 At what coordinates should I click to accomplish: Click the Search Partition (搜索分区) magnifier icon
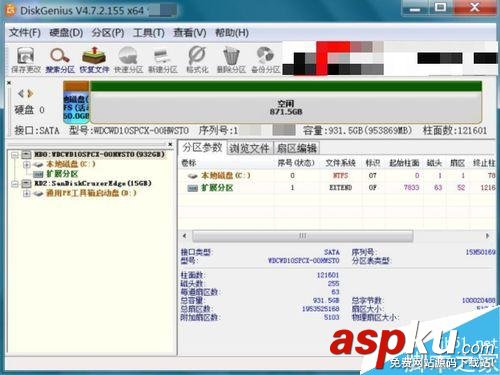(60, 60)
